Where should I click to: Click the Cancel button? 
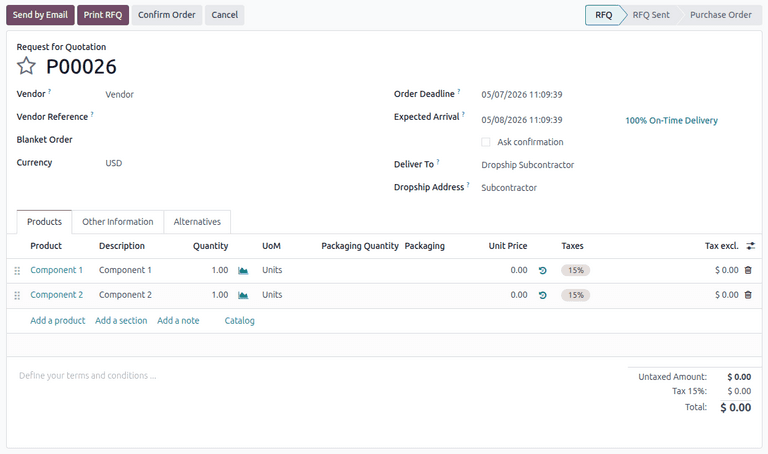click(x=224, y=15)
